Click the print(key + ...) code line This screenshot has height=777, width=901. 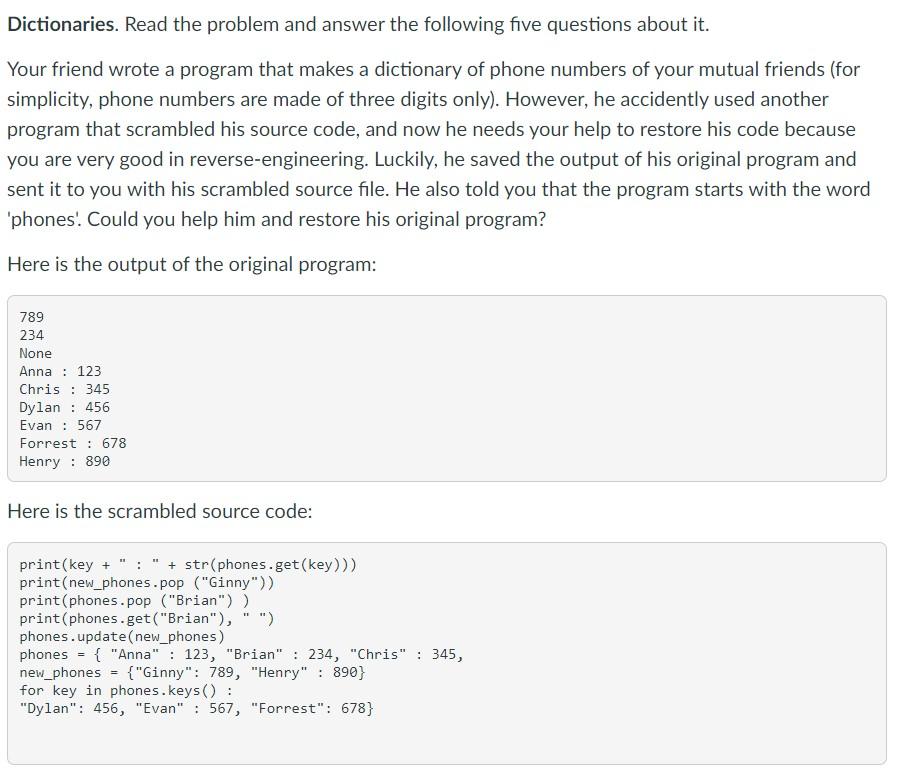188,564
